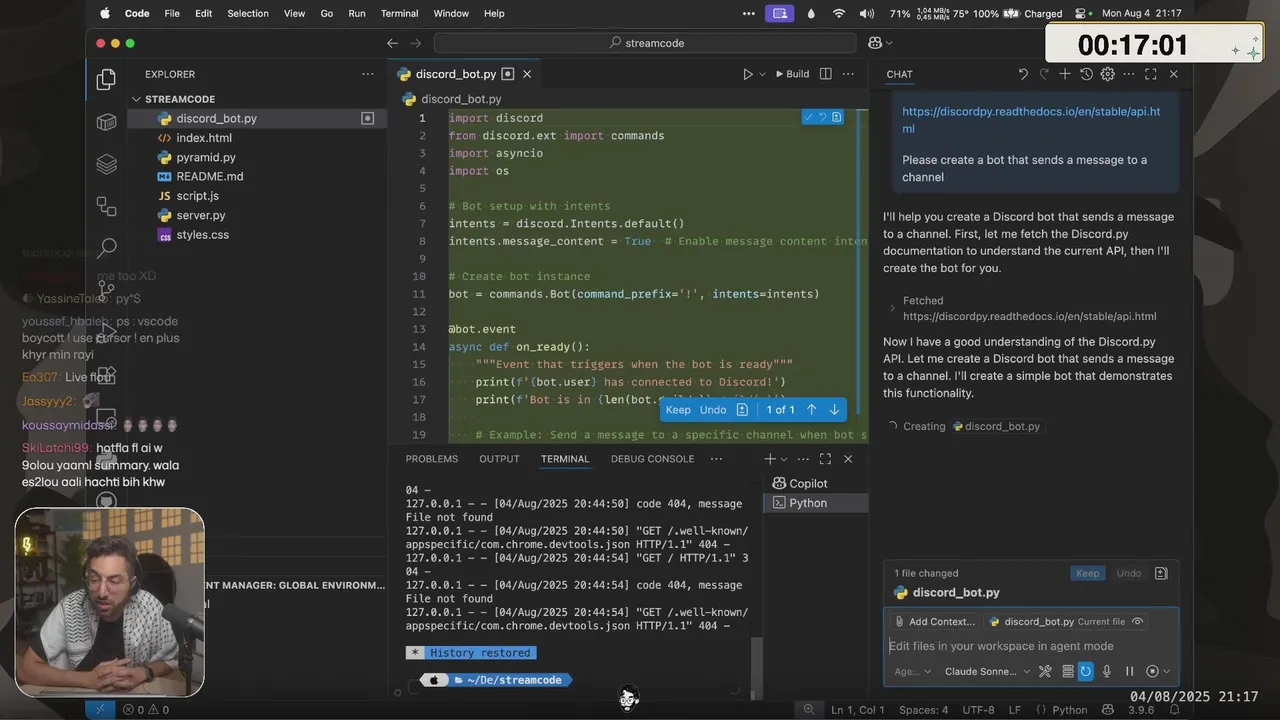
Task: Open the dropdown next to stop button
Action: point(1166,672)
